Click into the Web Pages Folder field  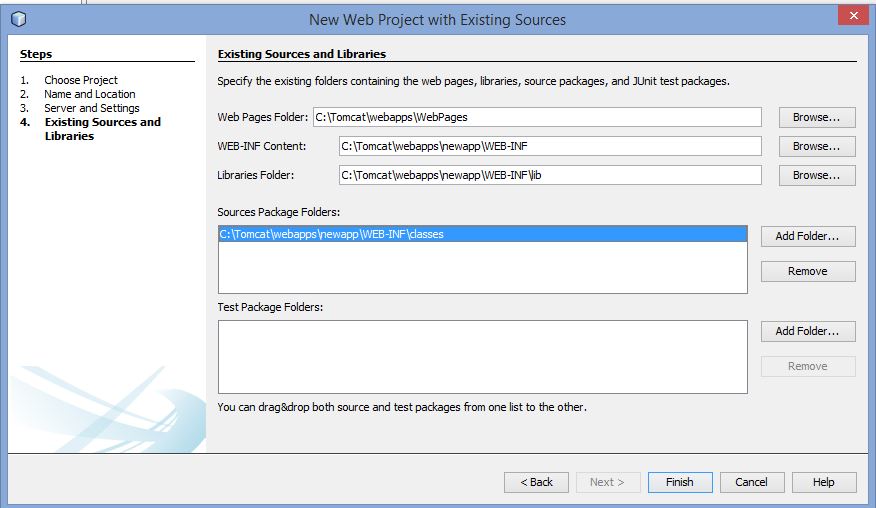pyautogui.click(x=537, y=117)
